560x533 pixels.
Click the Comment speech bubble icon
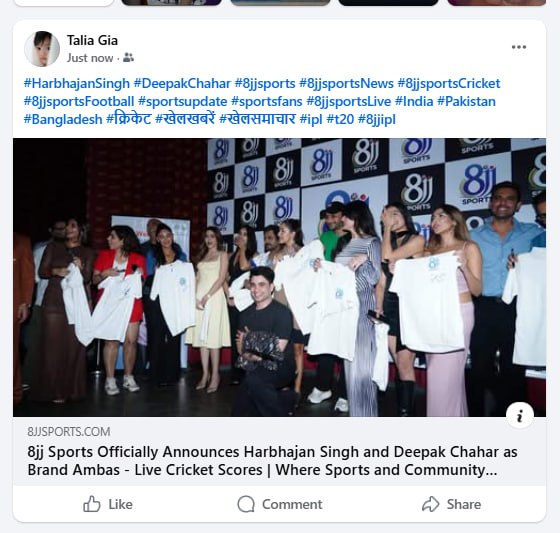pos(246,504)
